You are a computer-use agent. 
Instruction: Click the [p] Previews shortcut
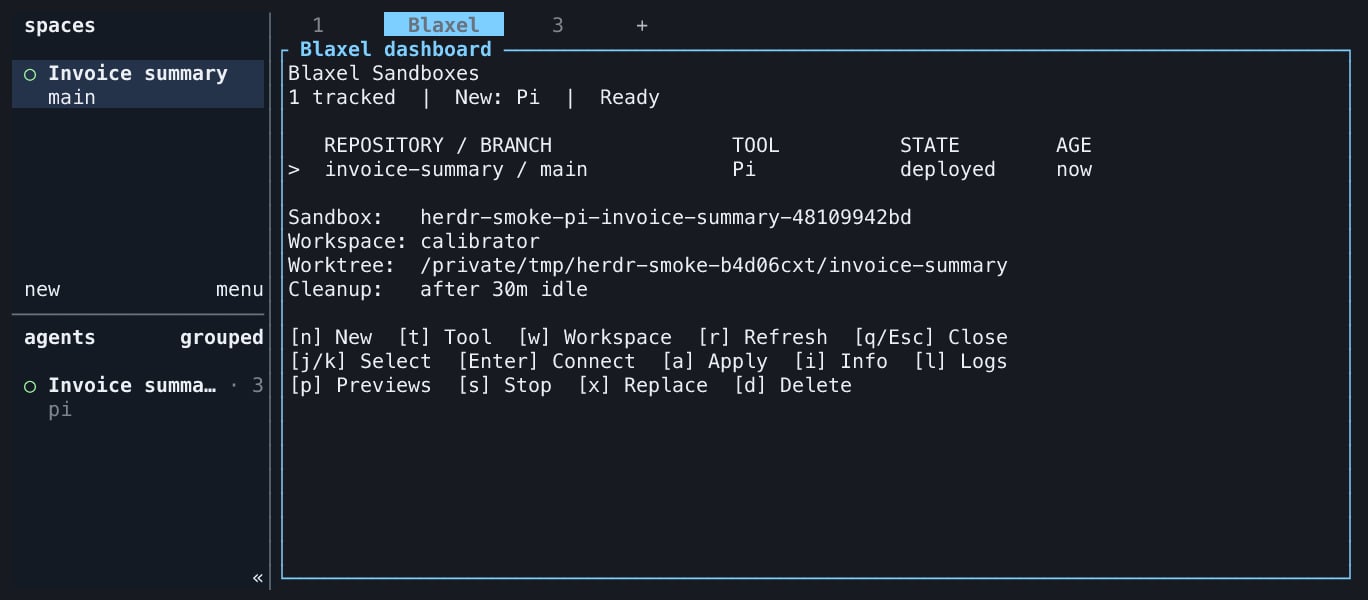[360, 386]
